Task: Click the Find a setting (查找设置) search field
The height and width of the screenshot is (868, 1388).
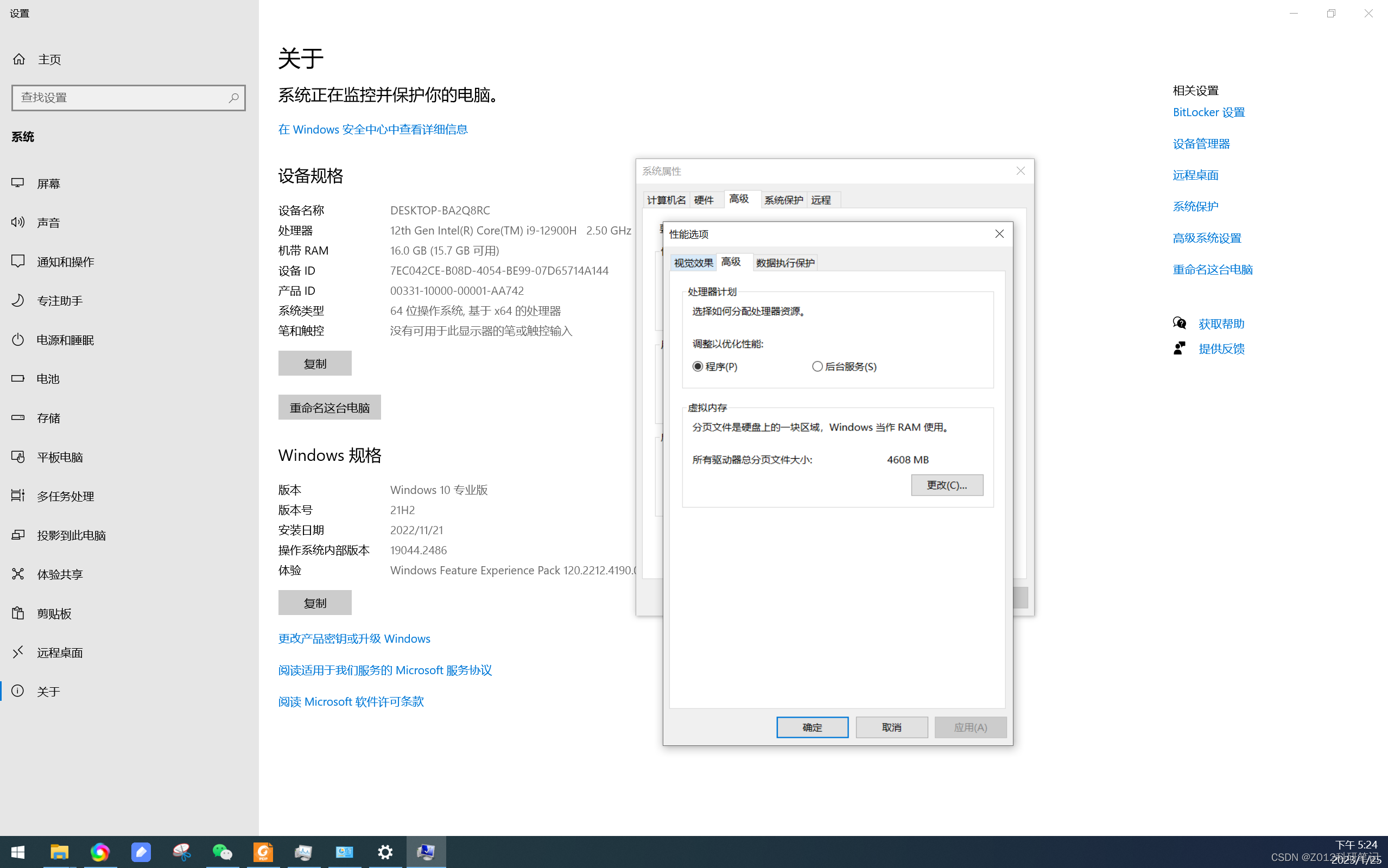Action: 121,98
